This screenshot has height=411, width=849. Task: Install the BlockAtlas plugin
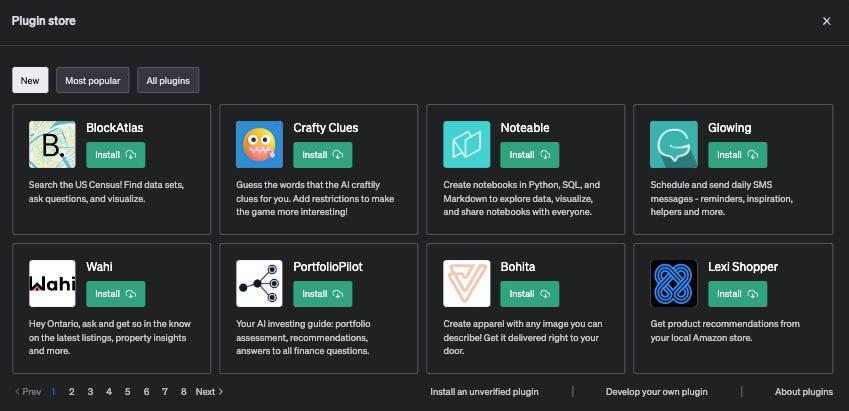(116, 155)
